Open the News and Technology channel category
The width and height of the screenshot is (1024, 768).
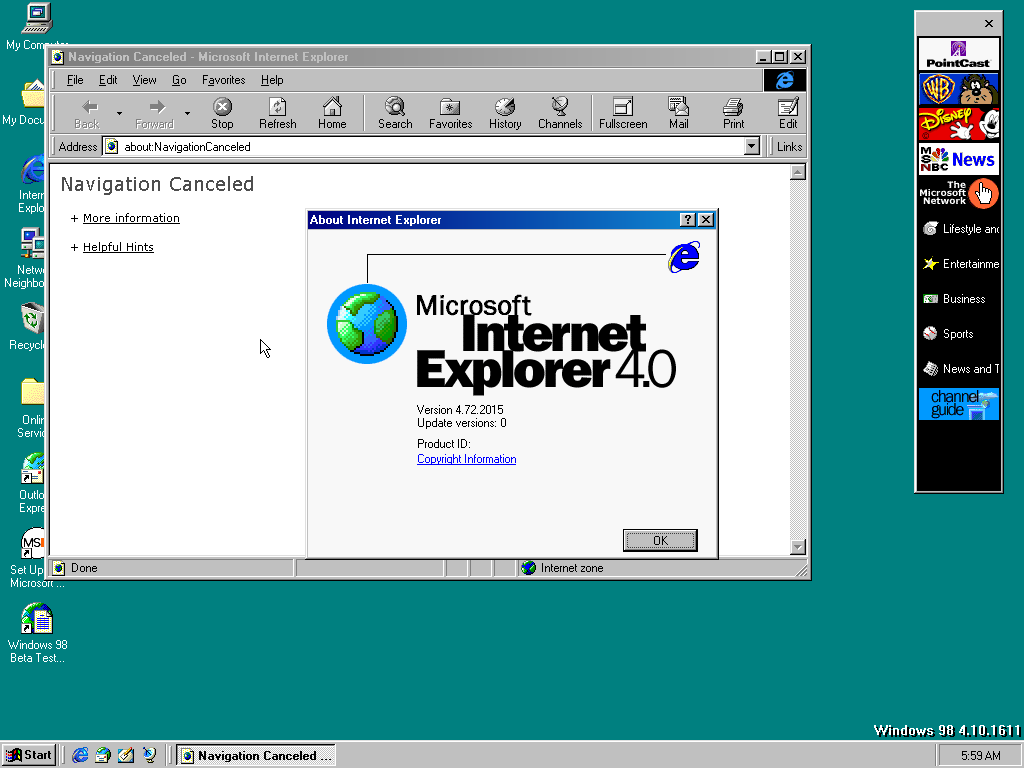[x=958, y=369]
